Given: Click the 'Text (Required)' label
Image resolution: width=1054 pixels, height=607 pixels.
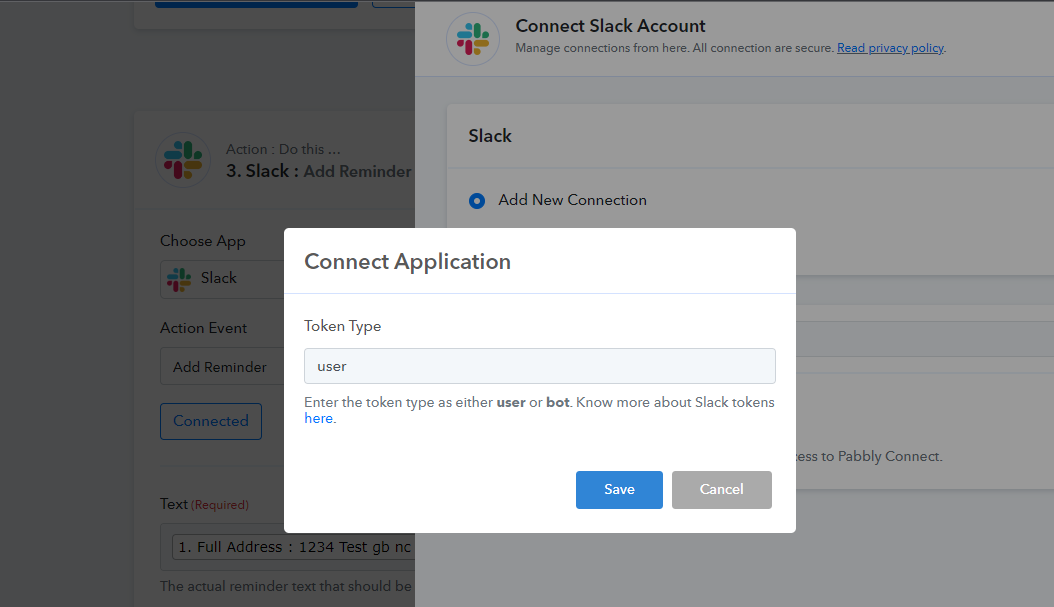Looking at the screenshot, I should 204,504.
